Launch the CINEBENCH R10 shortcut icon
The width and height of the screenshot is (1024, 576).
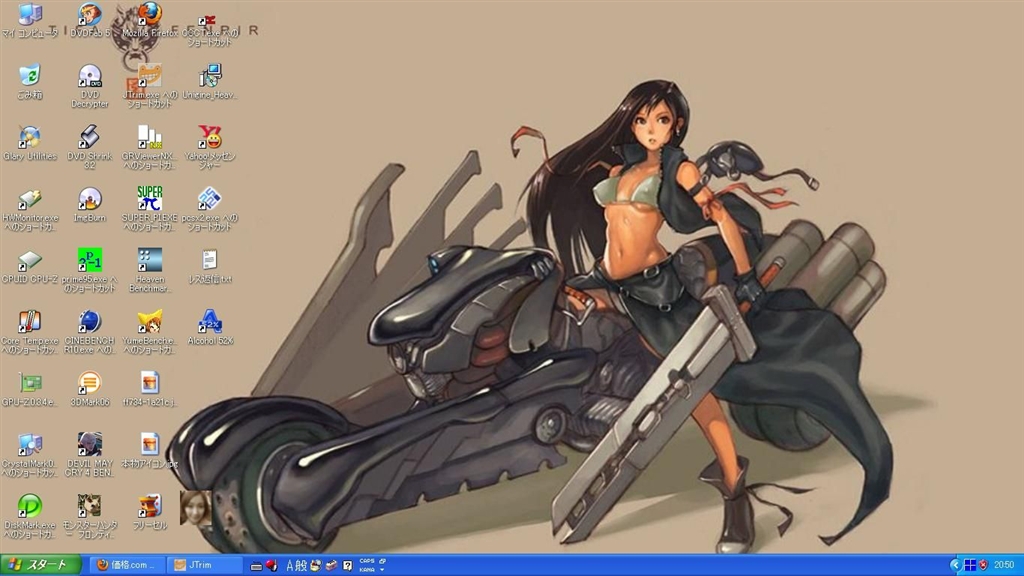tap(89, 332)
